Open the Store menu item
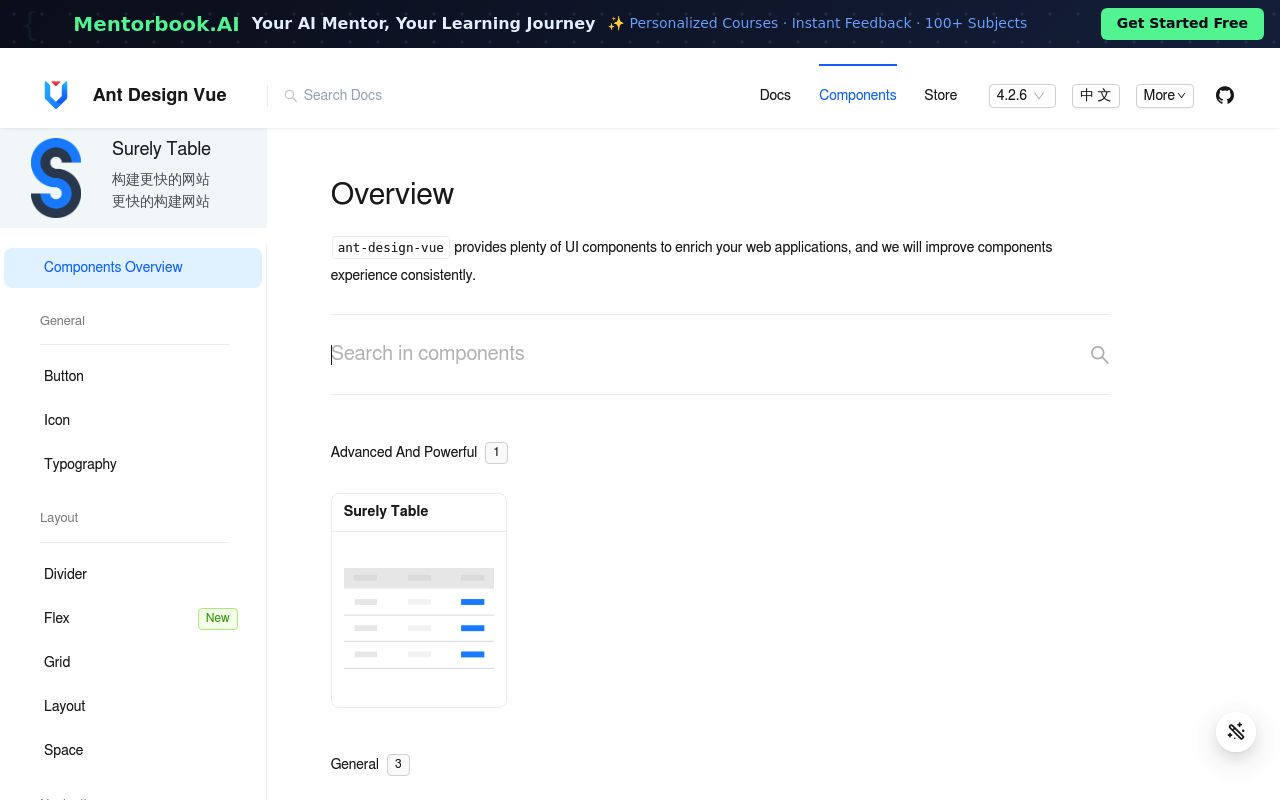Image resolution: width=1280 pixels, height=800 pixels. click(940, 95)
